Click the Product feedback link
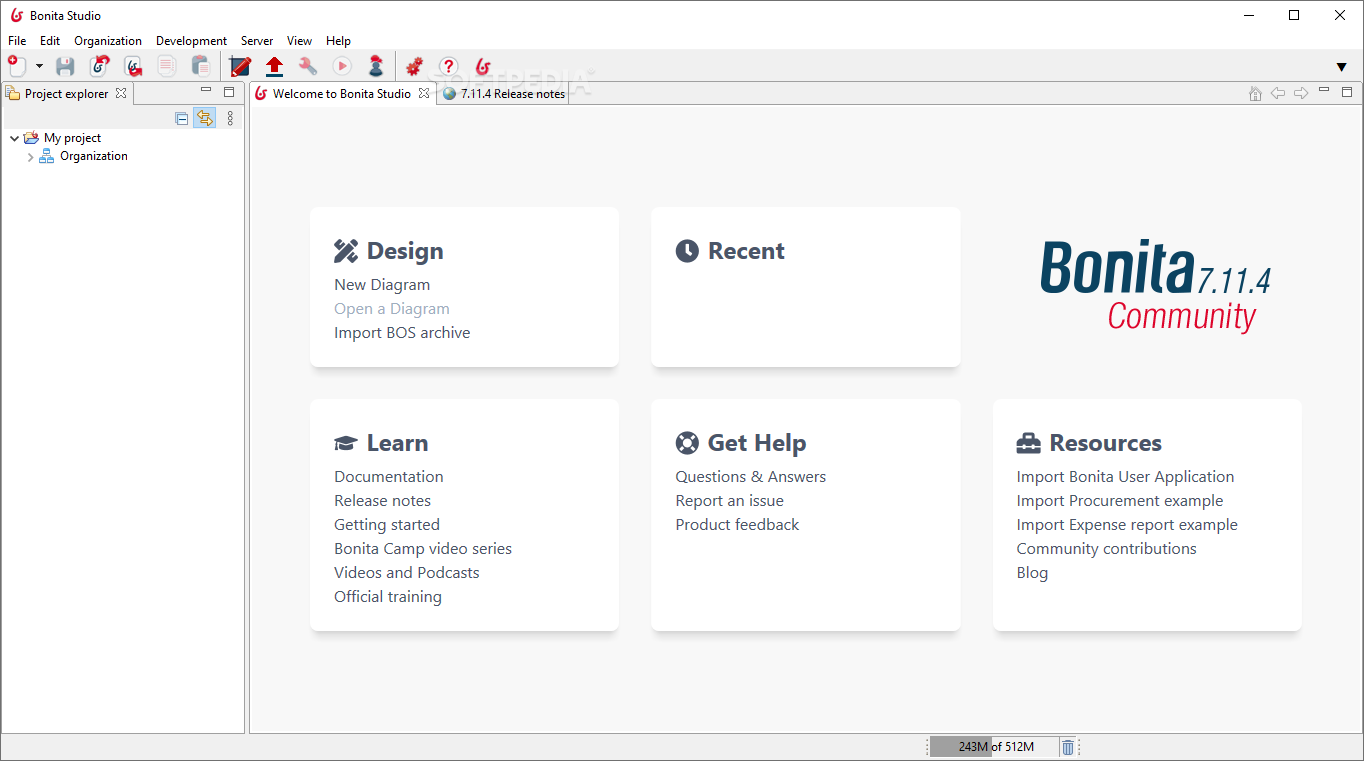Viewport: 1364px width, 761px height. coord(737,525)
